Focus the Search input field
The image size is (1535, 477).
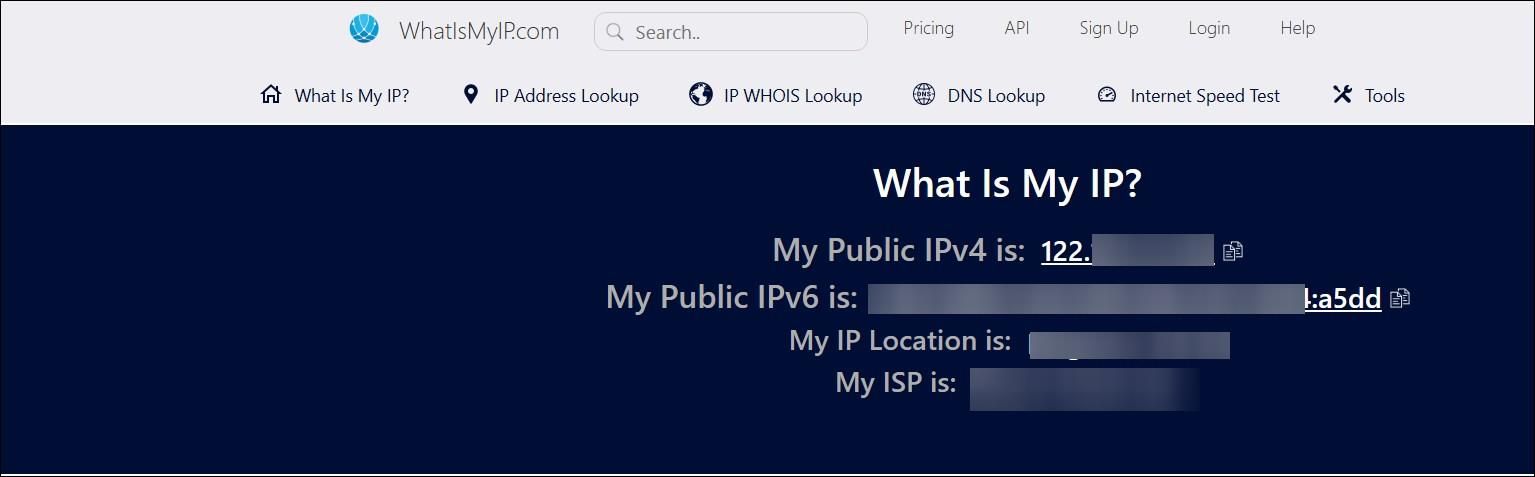click(x=730, y=31)
